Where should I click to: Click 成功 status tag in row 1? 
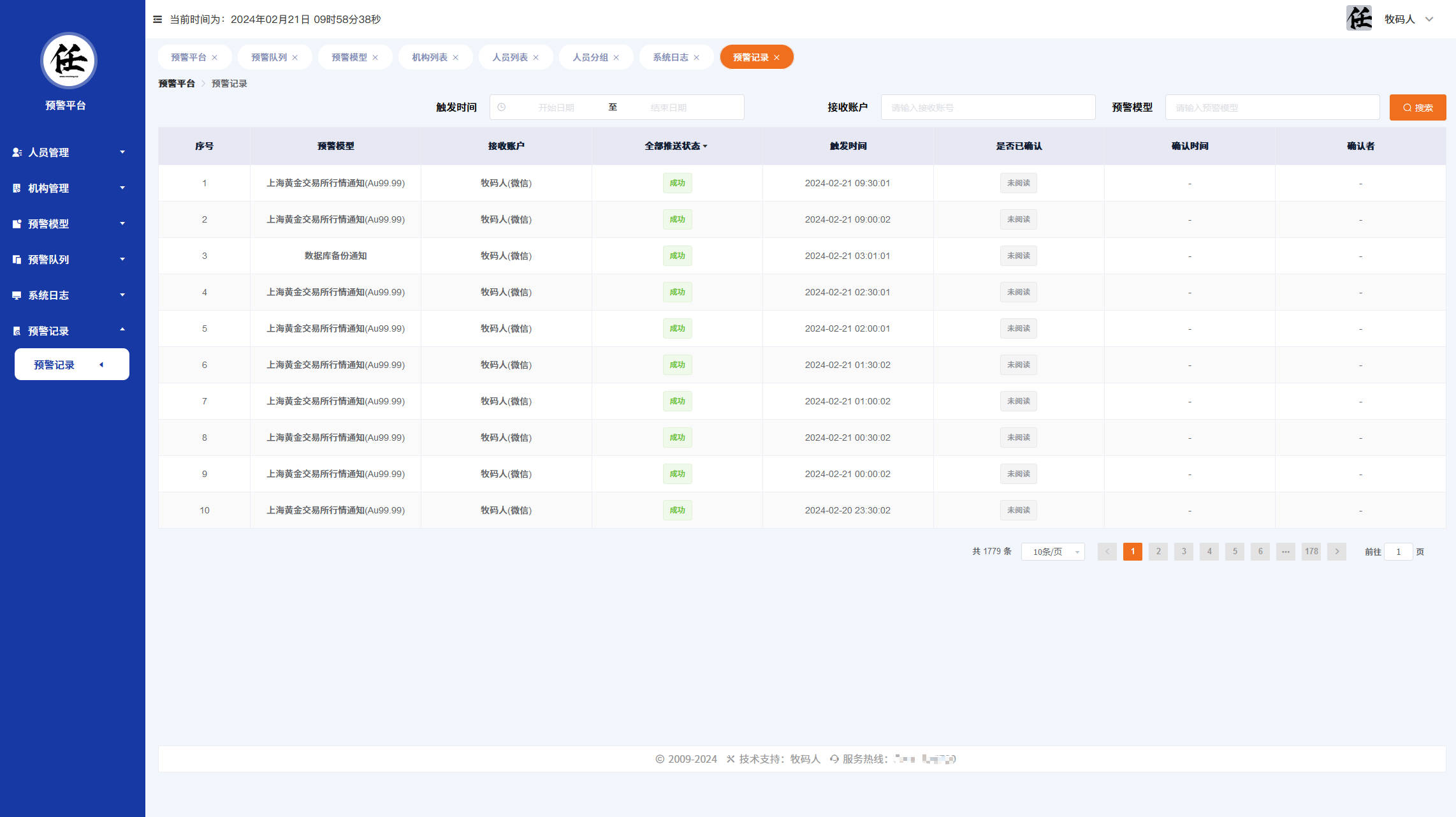click(x=677, y=183)
